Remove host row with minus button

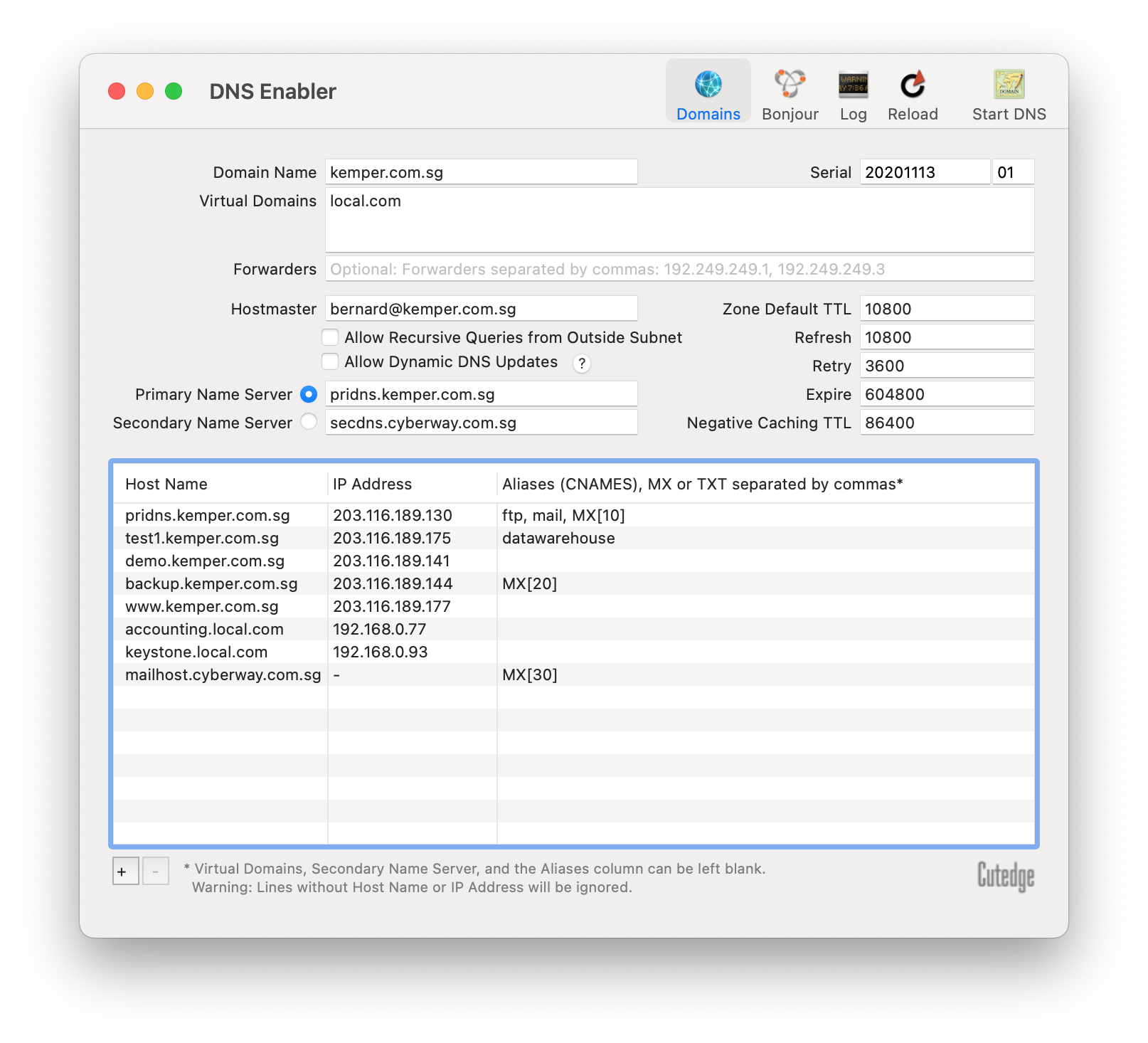[155, 872]
